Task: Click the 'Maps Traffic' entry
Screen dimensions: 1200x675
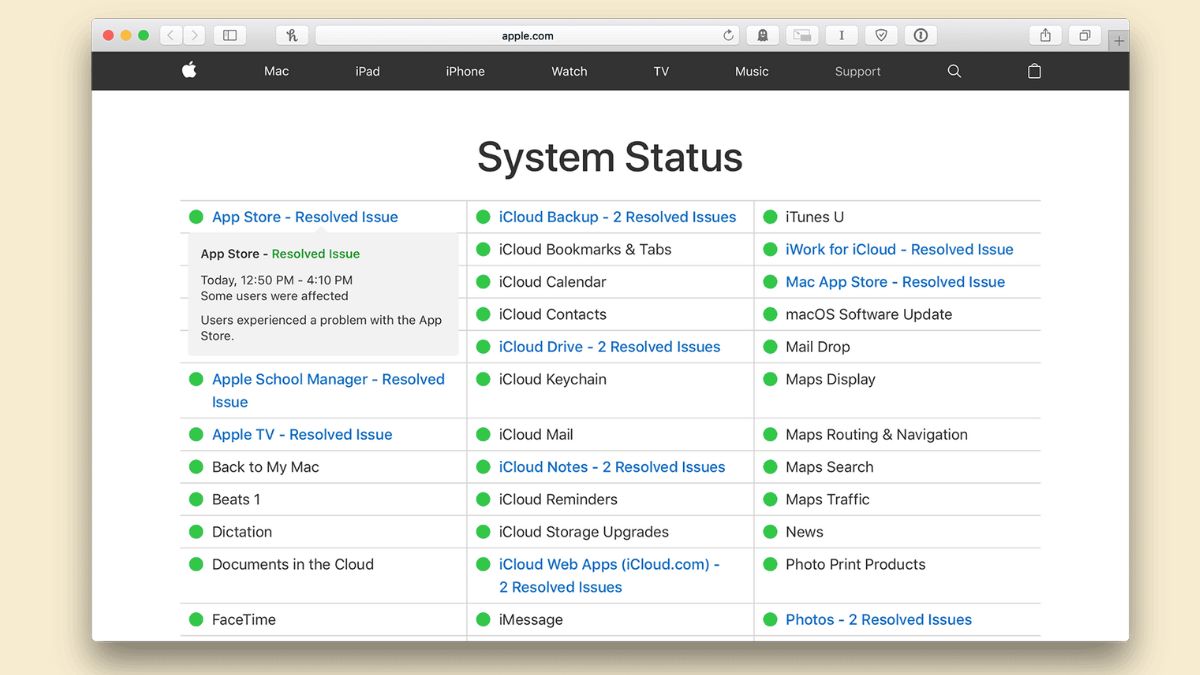Action: pyautogui.click(x=827, y=500)
